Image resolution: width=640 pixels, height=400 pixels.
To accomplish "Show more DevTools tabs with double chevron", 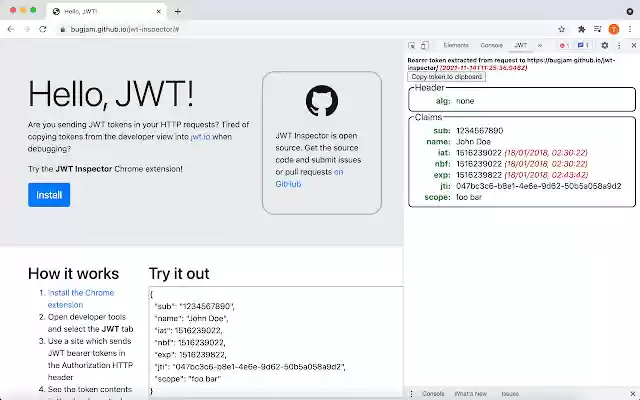I will pyautogui.click(x=540, y=45).
